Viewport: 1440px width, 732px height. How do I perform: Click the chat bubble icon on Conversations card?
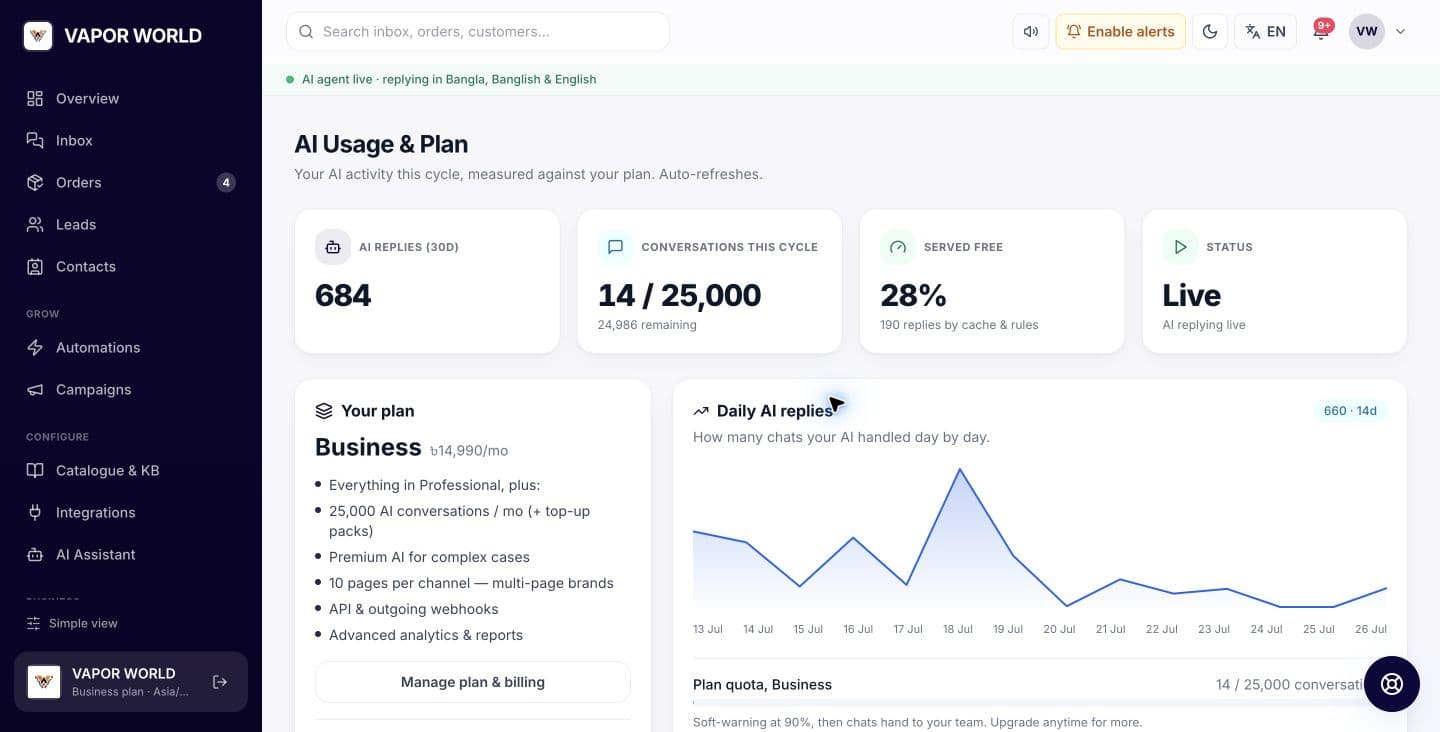pos(615,247)
